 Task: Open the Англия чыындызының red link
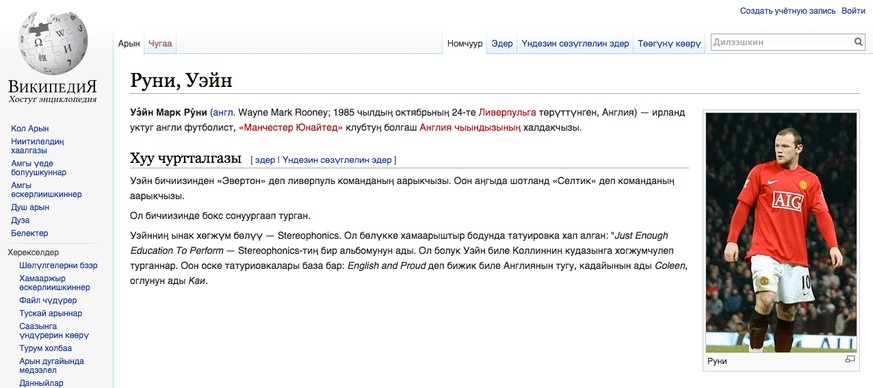(470, 127)
